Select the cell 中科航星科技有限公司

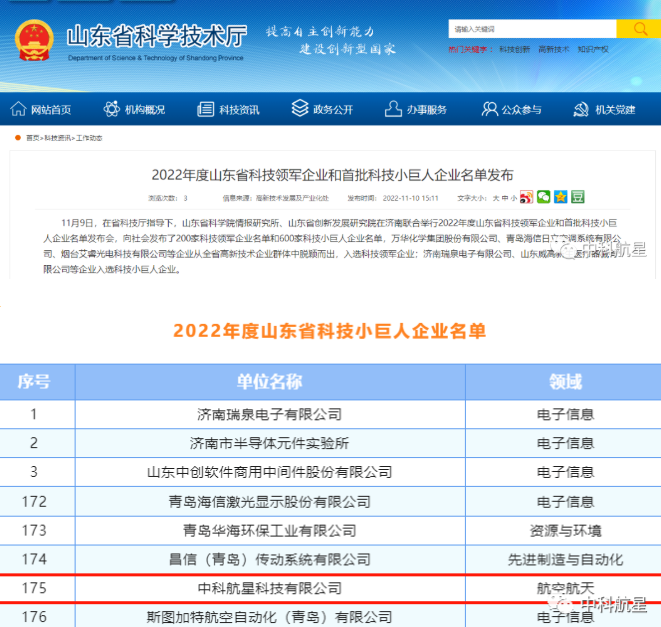(x=270, y=588)
